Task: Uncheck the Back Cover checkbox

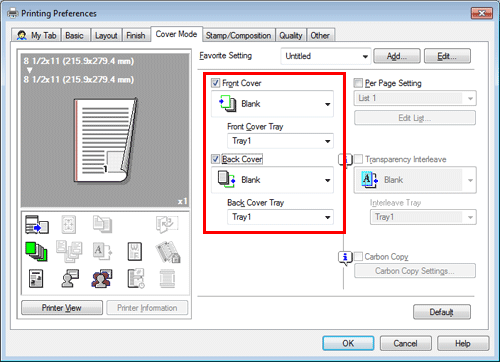Action: coord(215,159)
